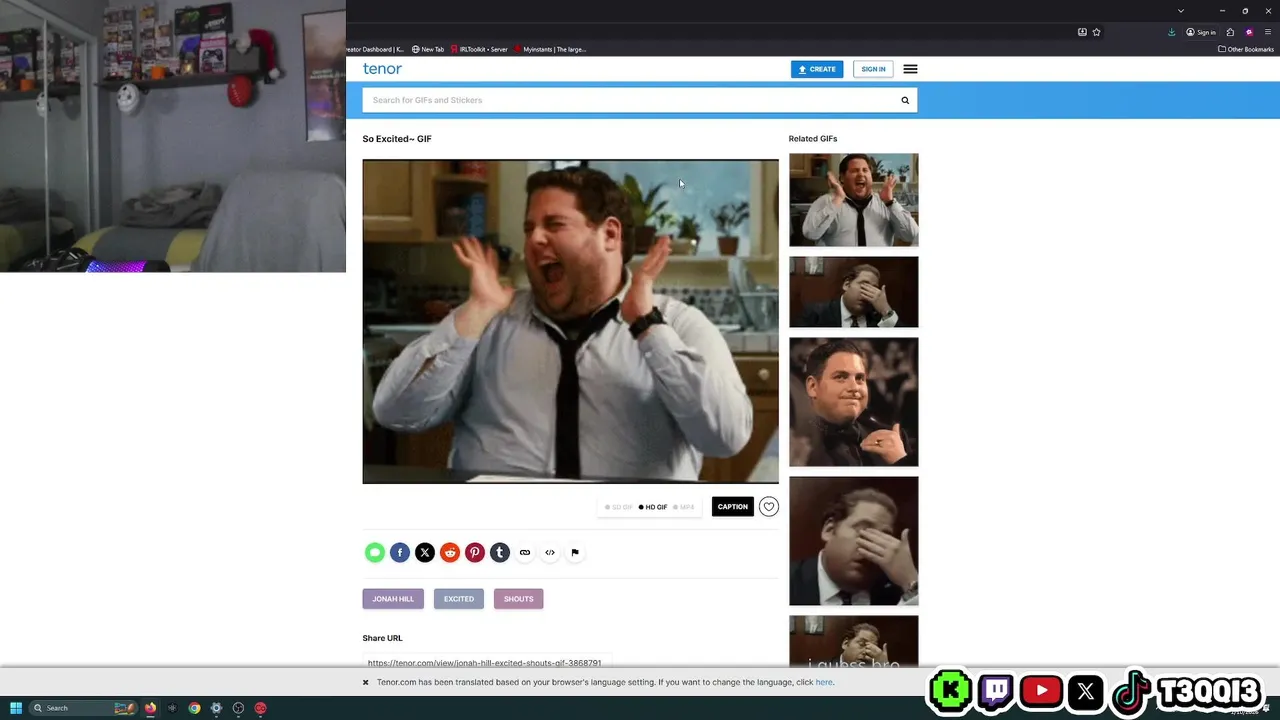Open second related GIF, dark facepalm scene

click(x=853, y=292)
